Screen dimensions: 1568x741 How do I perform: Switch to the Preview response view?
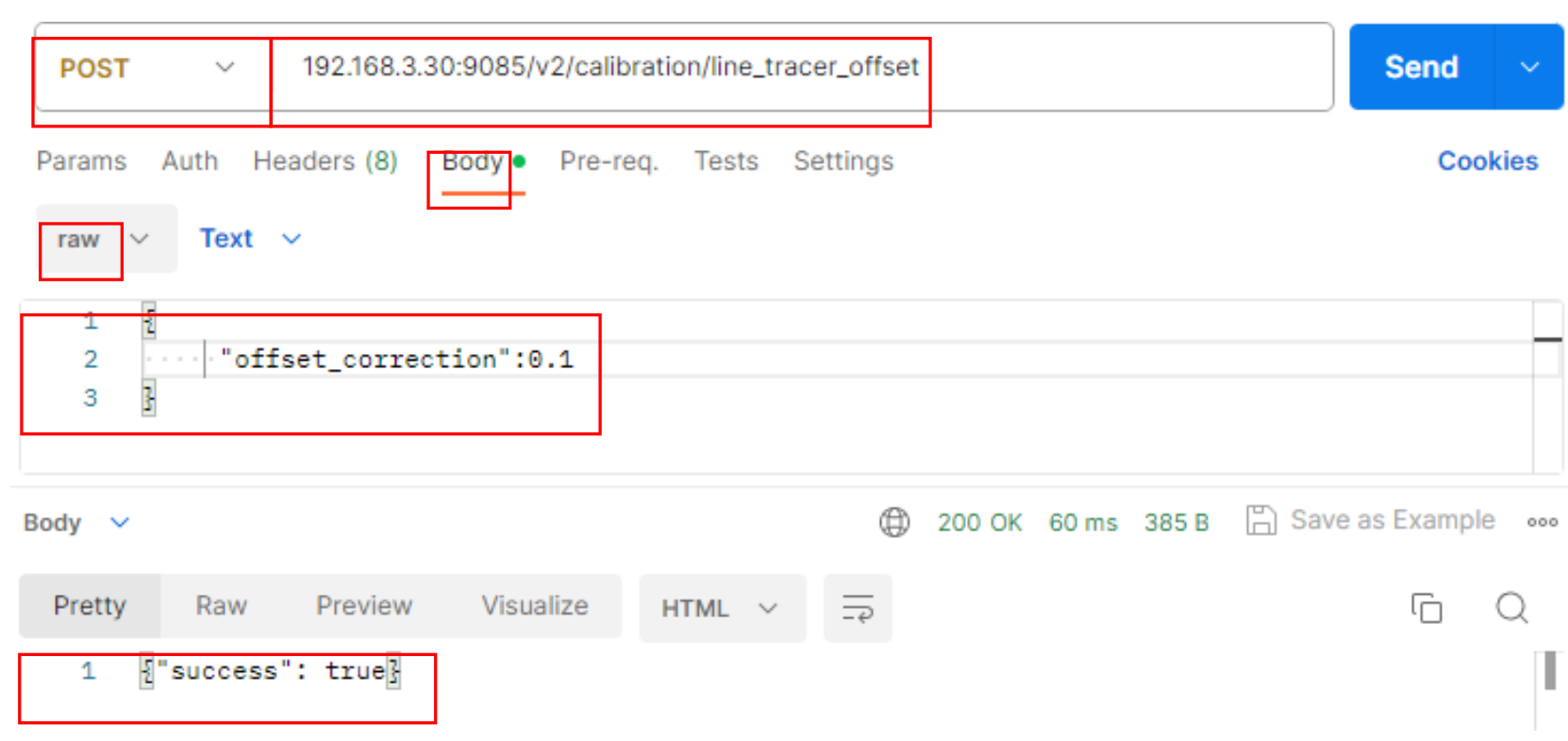pos(363,606)
